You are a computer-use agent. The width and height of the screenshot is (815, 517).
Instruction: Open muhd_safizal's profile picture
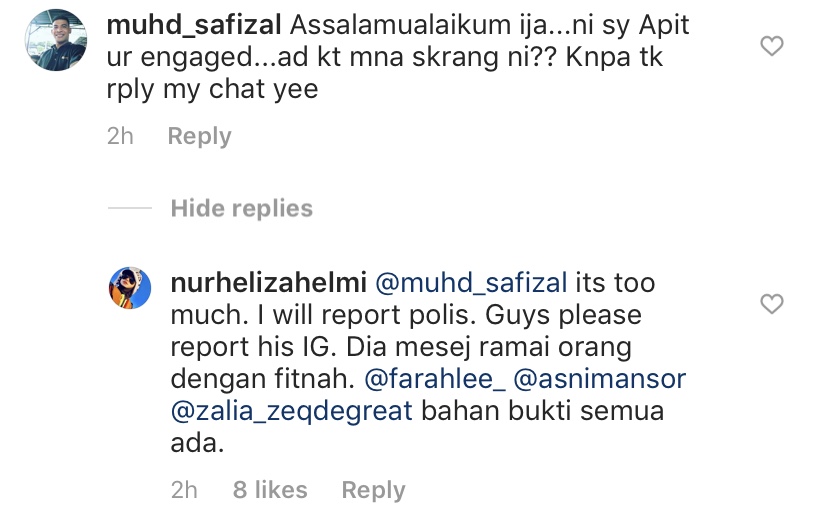coord(56,40)
